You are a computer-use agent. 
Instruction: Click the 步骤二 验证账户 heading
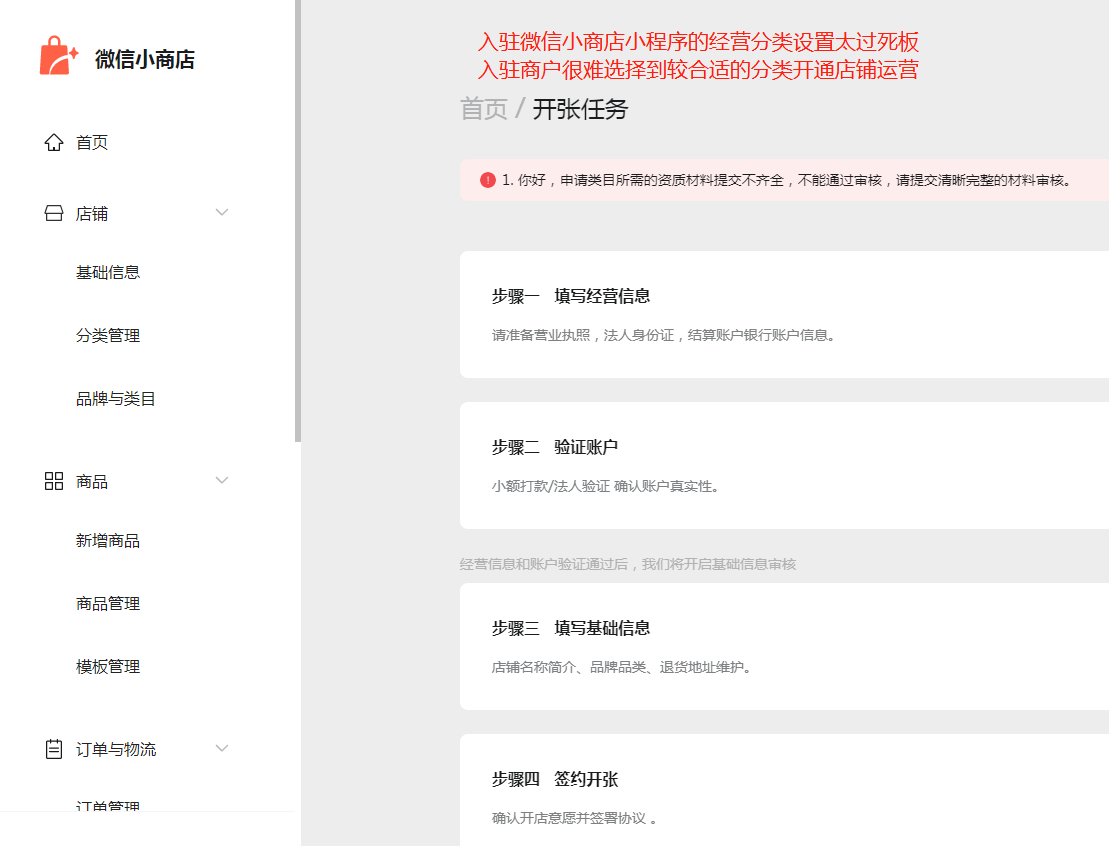(x=554, y=447)
